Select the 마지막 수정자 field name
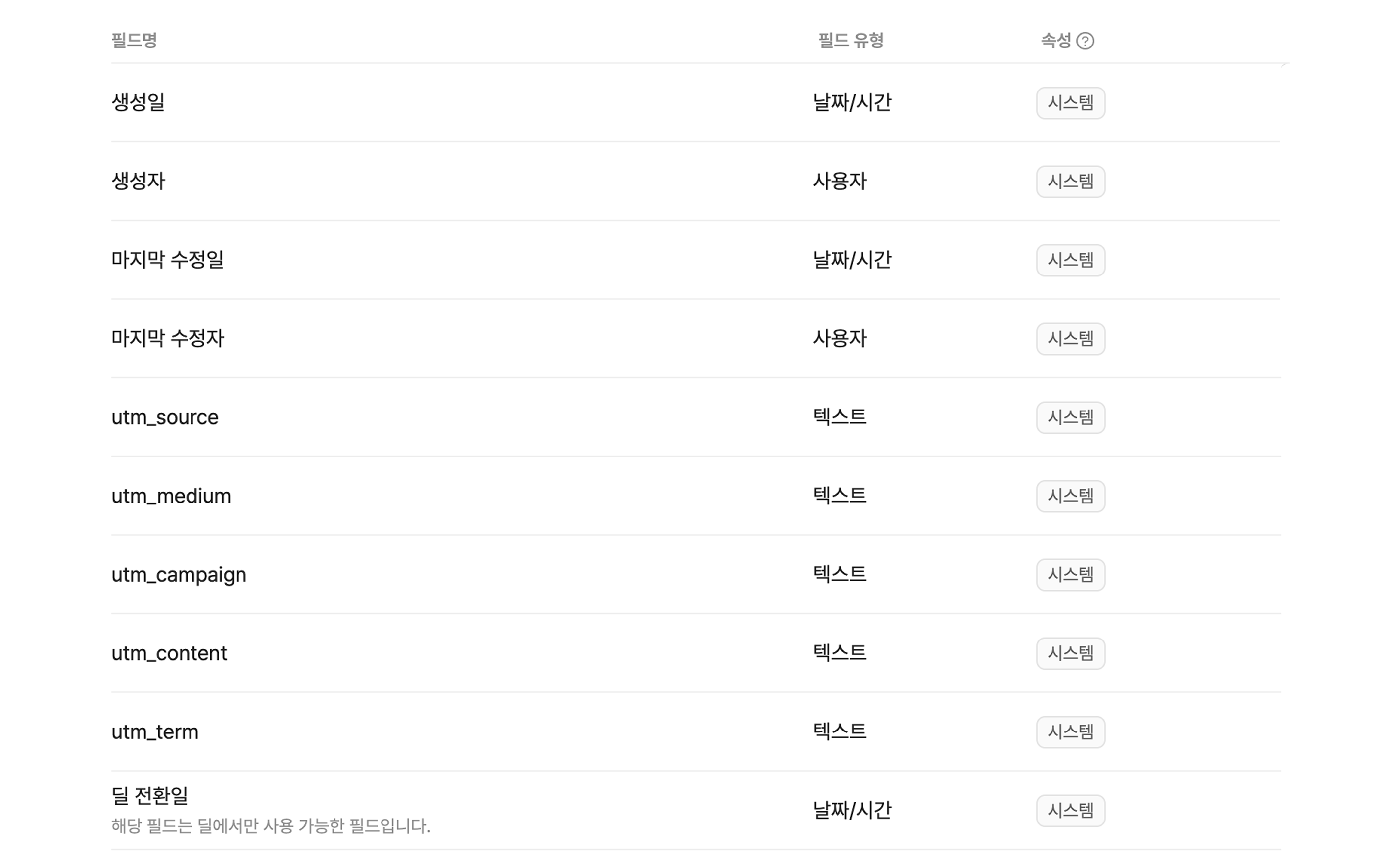1385x868 pixels. tap(168, 339)
